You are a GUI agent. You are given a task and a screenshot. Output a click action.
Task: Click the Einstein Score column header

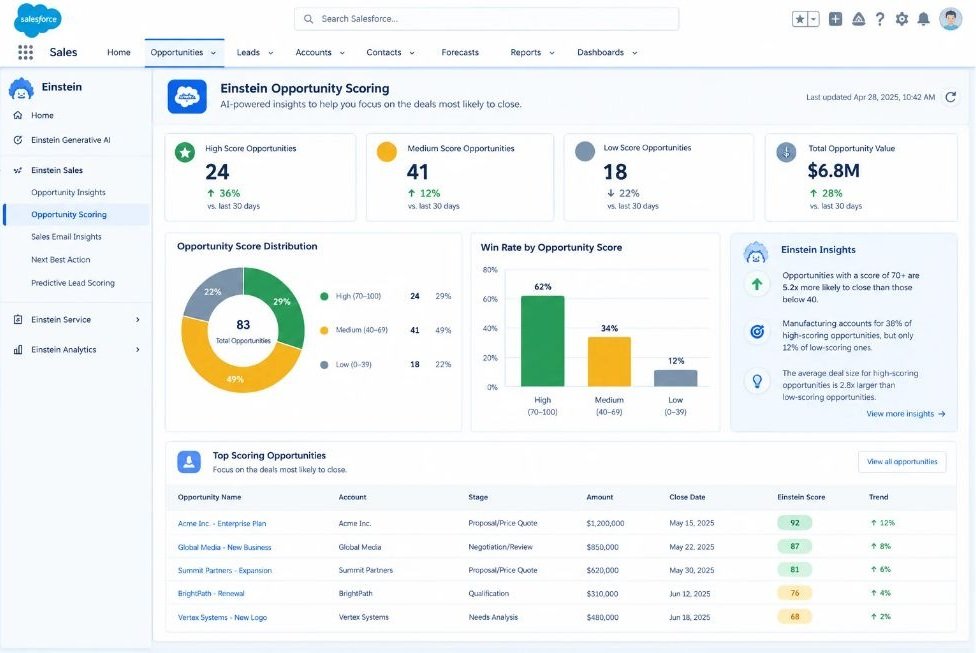(801, 497)
